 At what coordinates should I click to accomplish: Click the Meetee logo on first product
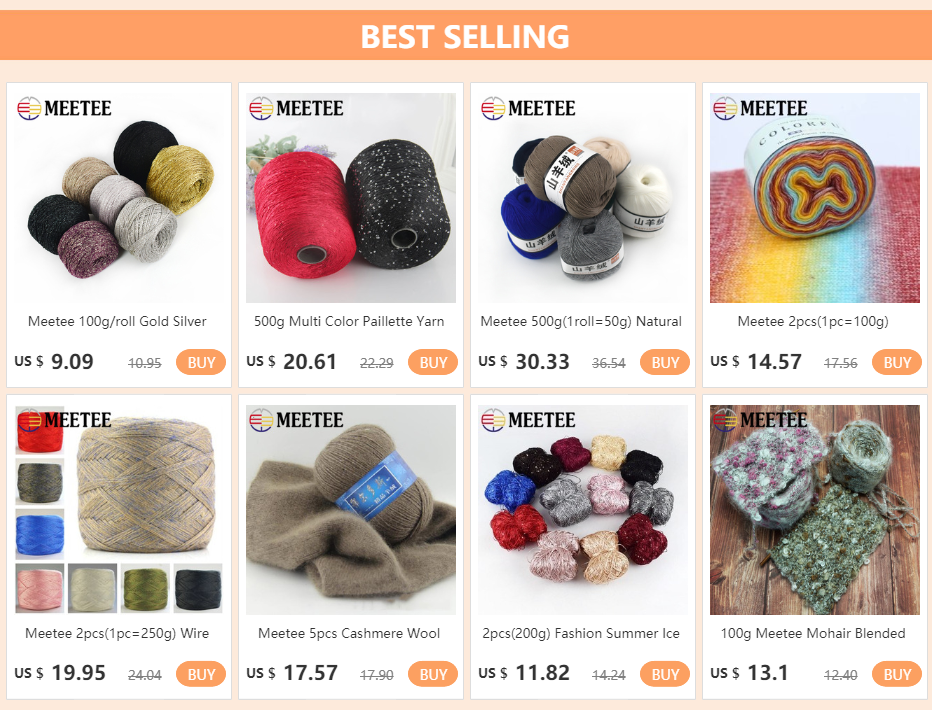(64, 108)
